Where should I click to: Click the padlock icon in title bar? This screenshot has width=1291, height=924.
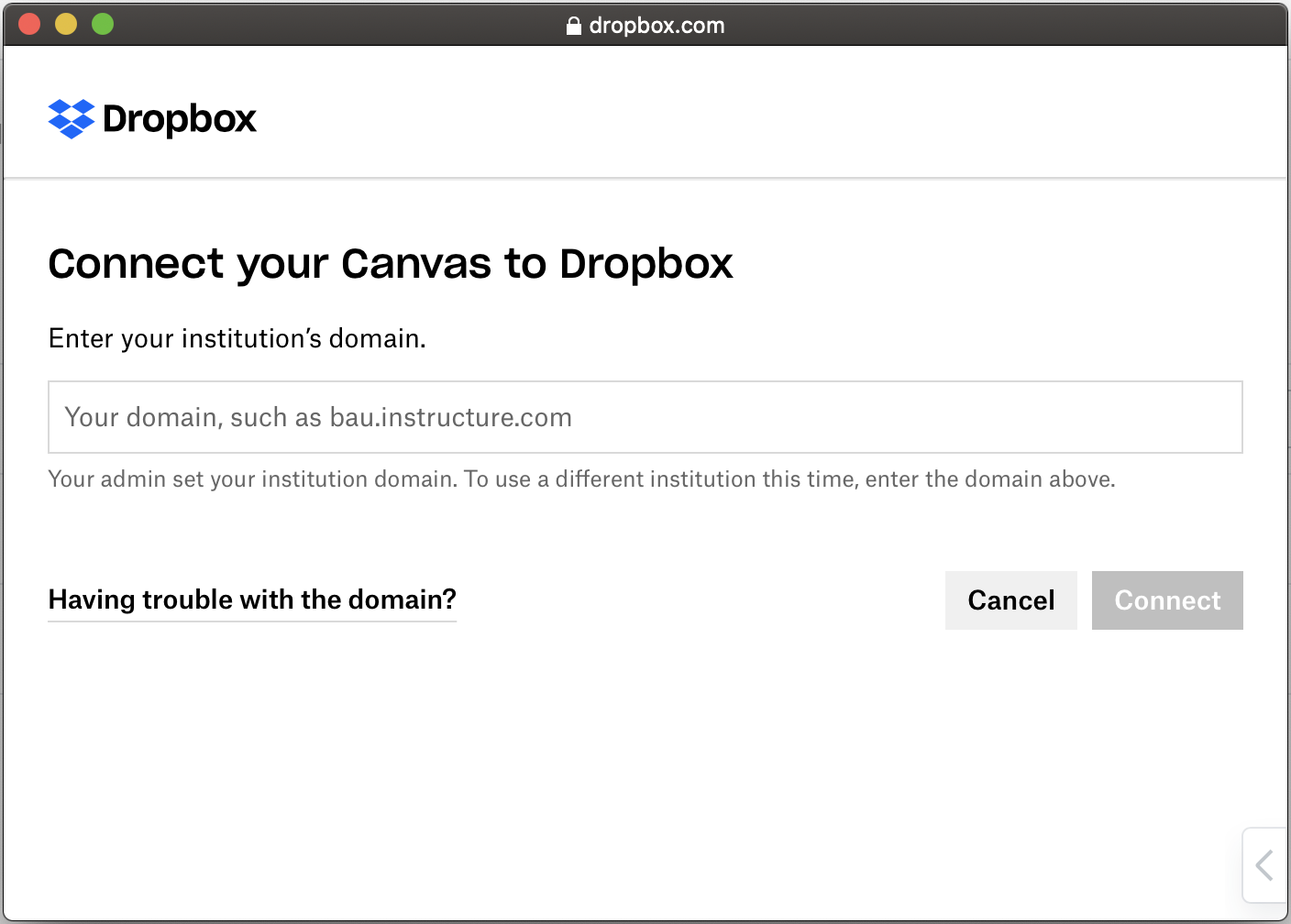pos(573,26)
